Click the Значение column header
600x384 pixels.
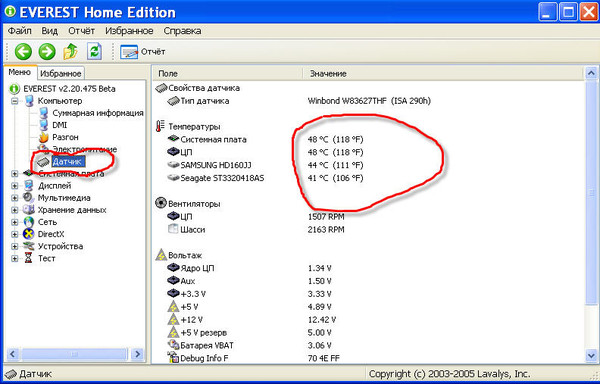click(x=443, y=73)
